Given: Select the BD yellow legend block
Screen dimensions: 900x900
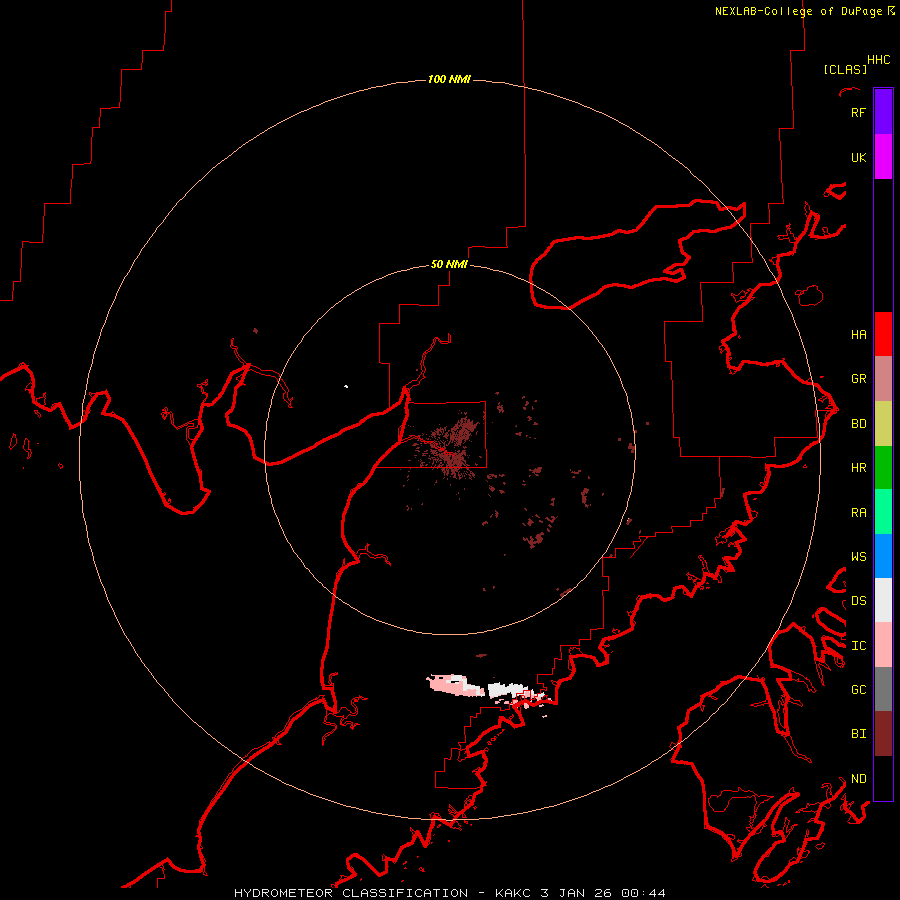Looking at the screenshot, I should coord(883,424).
